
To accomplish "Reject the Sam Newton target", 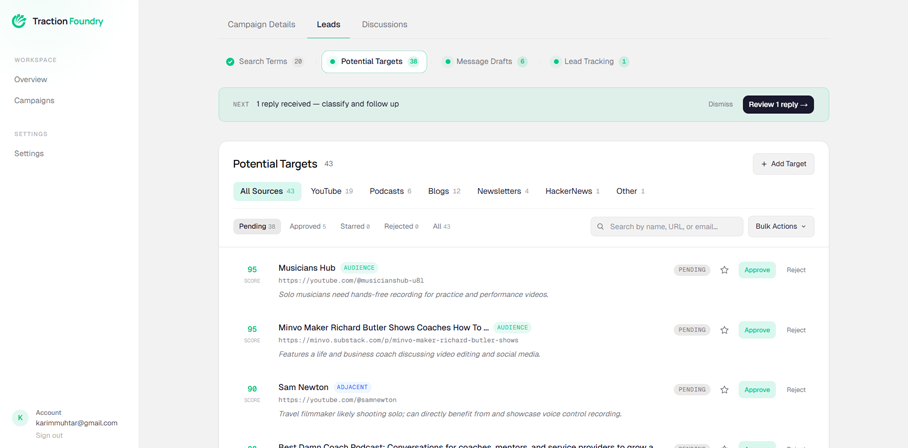I will tap(796, 390).
